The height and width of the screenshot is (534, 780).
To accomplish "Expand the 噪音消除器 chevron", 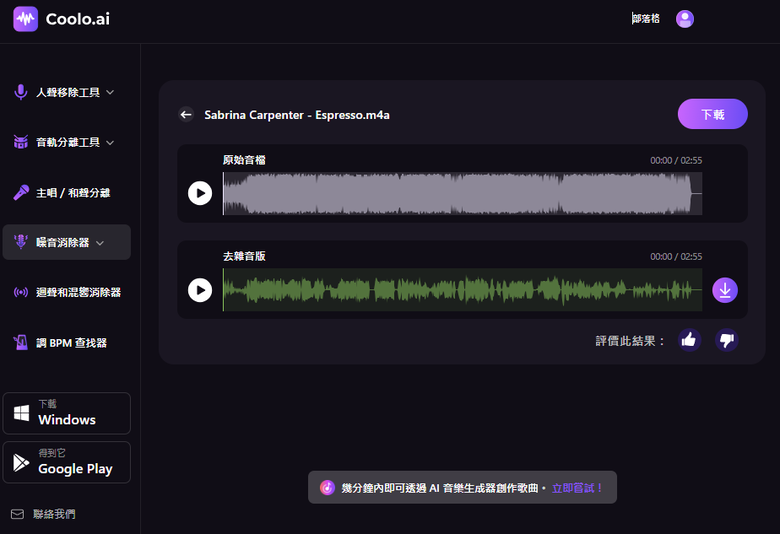I will tap(100, 243).
